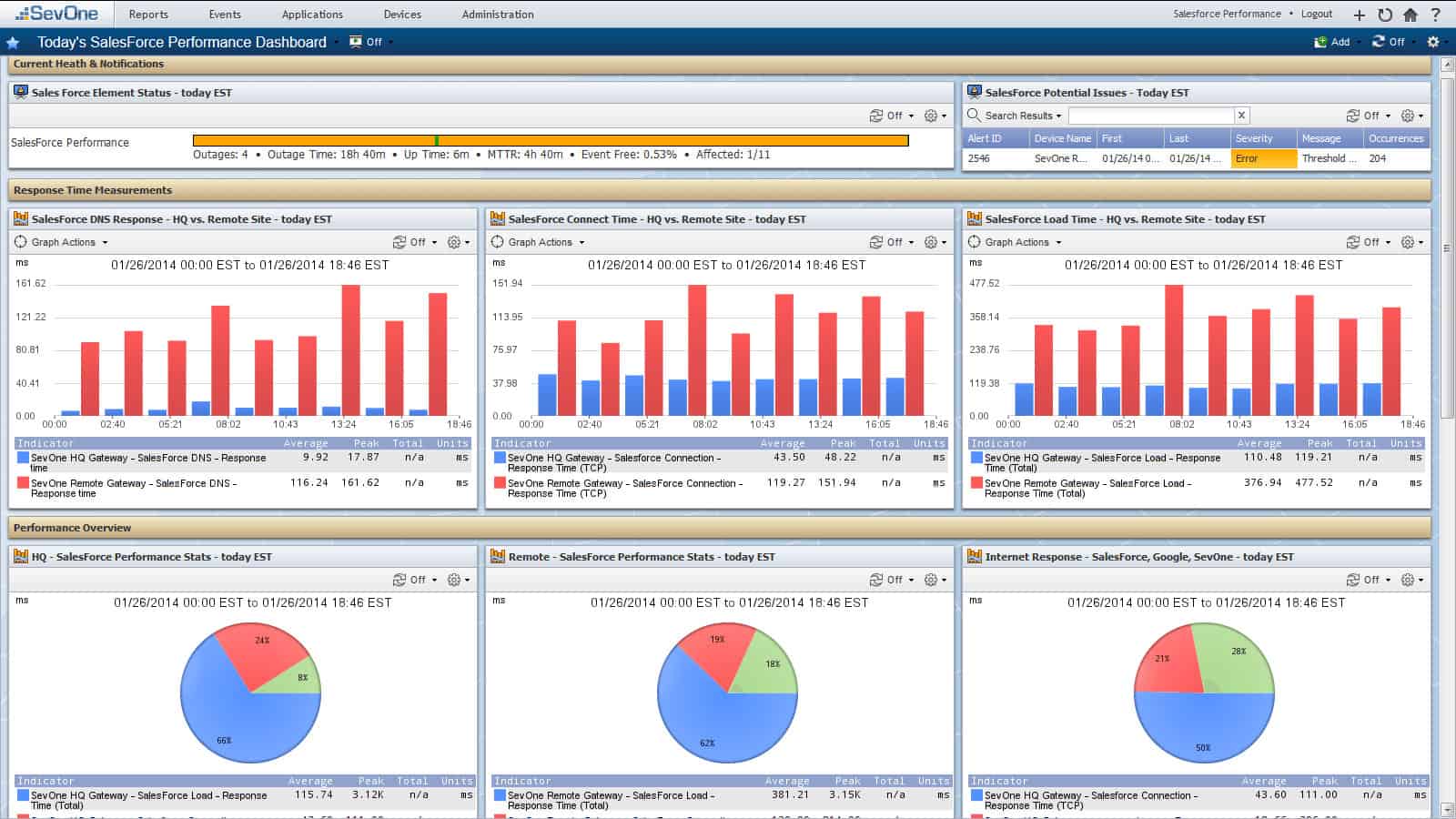This screenshot has width=1456, height=819.
Task: Click the Error severity cell for alert 2546
Action: (1264, 158)
